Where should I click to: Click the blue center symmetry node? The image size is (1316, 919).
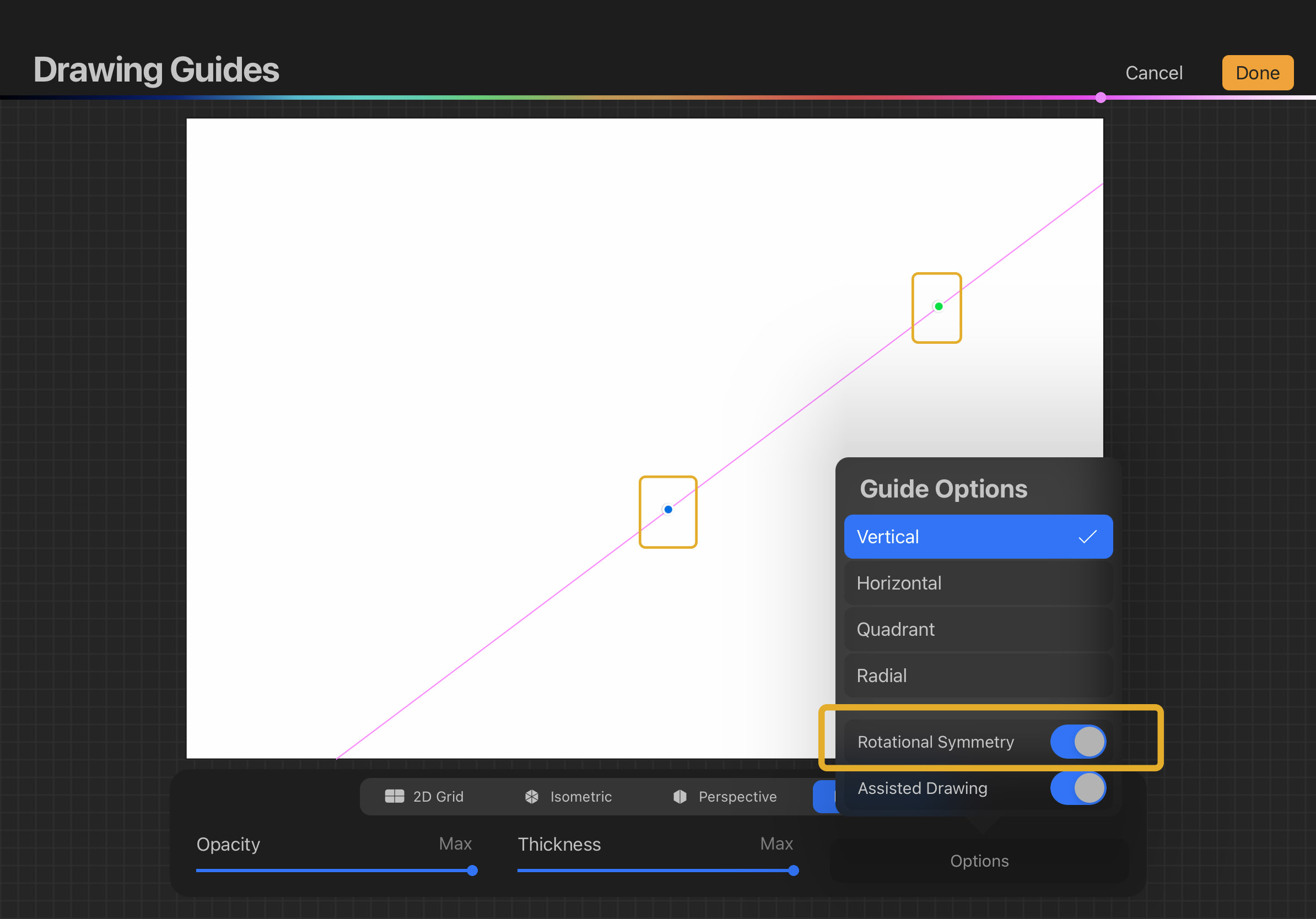pyautogui.click(x=668, y=509)
